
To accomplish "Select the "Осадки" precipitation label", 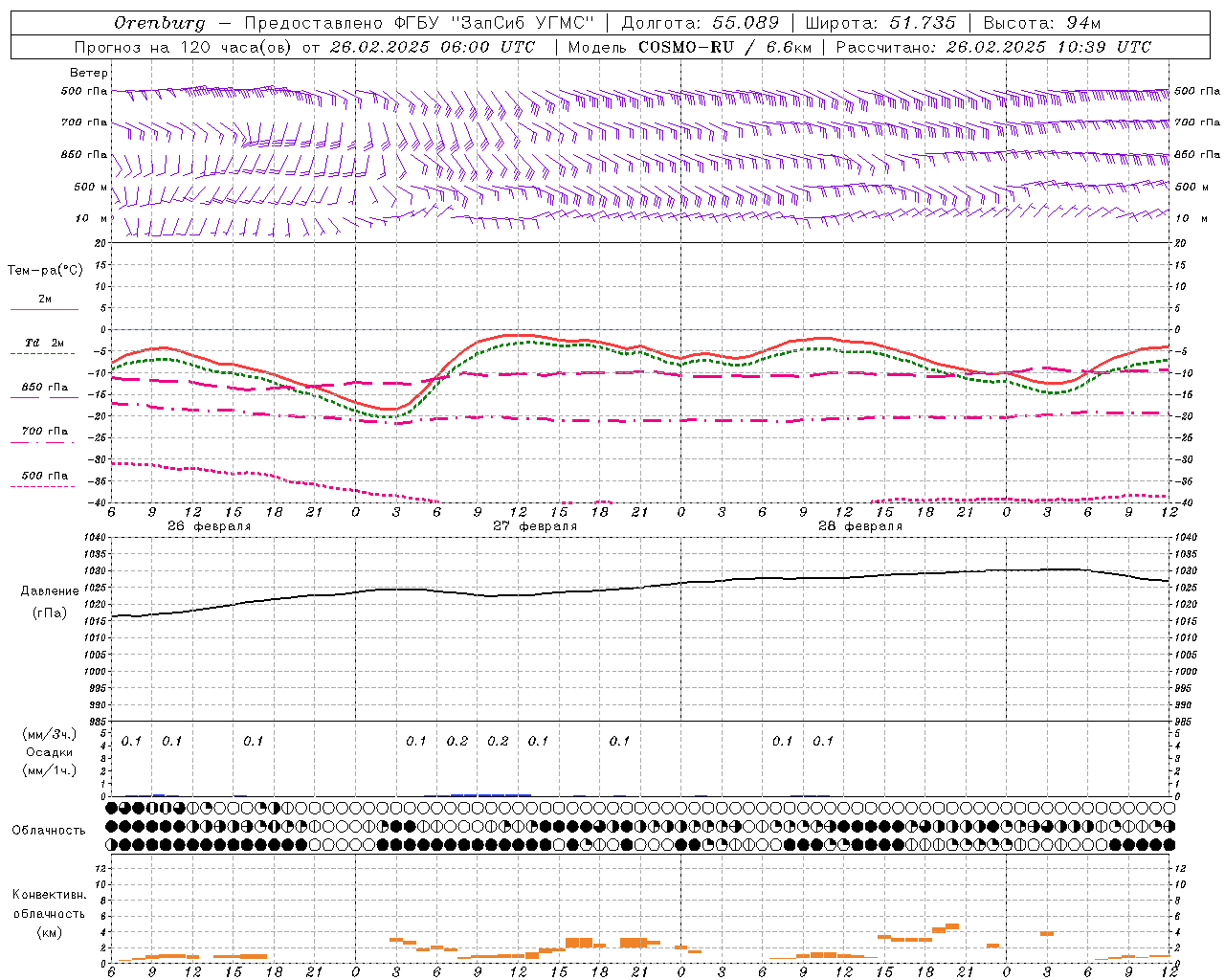I will 50,752.
